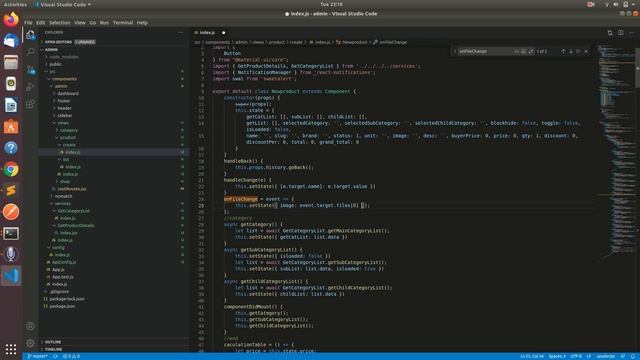Screen dimensions: 640x360
Task: Expand replace mode in find widget
Action: (x=455, y=51)
